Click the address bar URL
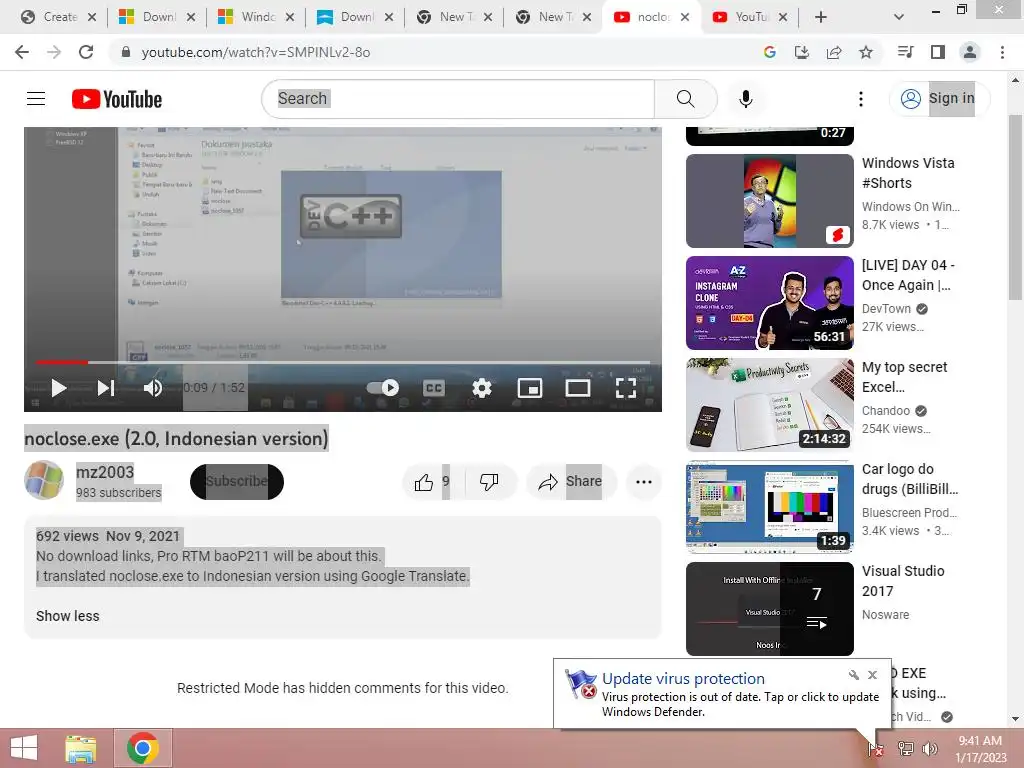Viewport: 1024px width, 768px height. (x=256, y=52)
